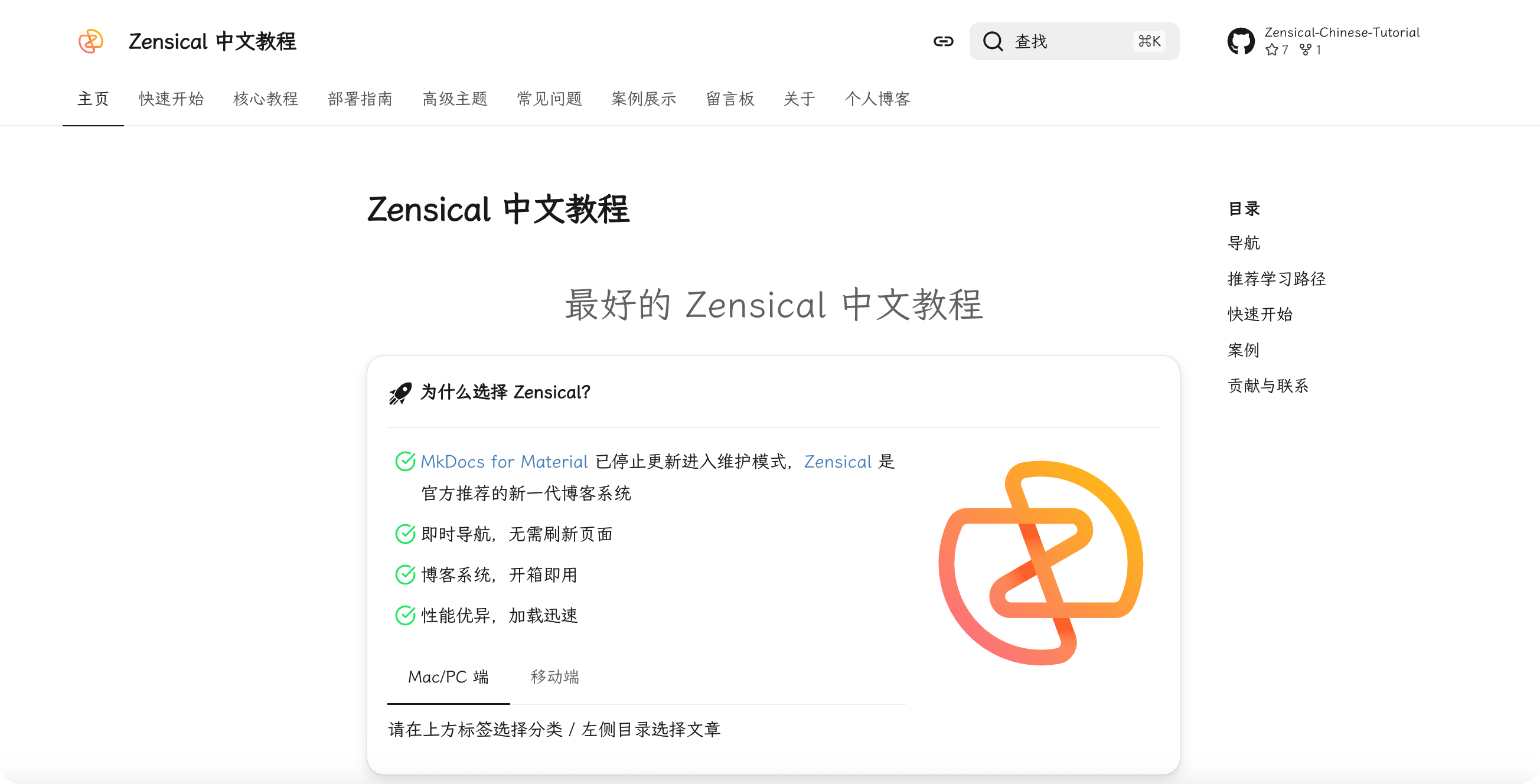Open the 个人博客 tab
Image resolution: width=1540 pixels, height=784 pixels.
coord(877,99)
